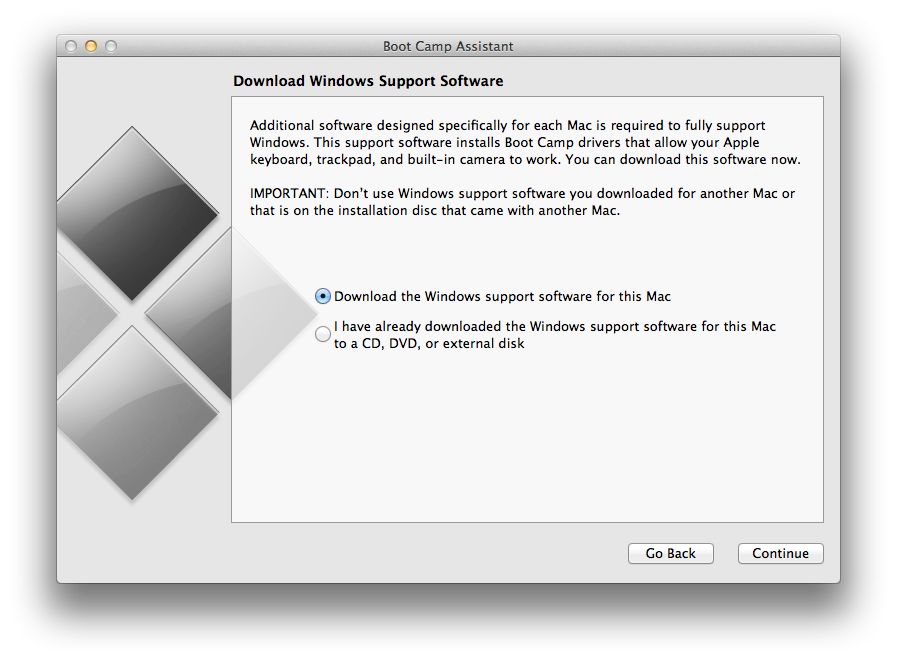The image size is (897, 662).
Task: Click the Continue button
Action: pyautogui.click(x=780, y=553)
